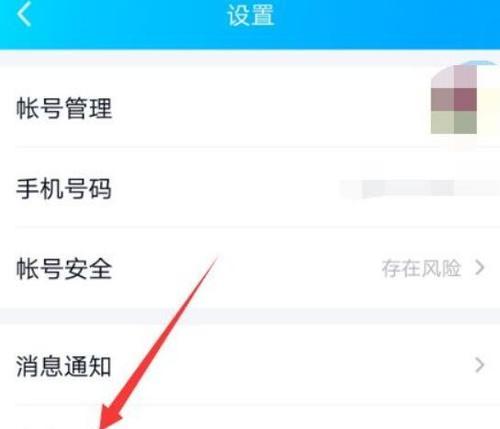This screenshot has width=500, height=429.
Task: Open the 手机号码 phone number entry
Action: 250,188
